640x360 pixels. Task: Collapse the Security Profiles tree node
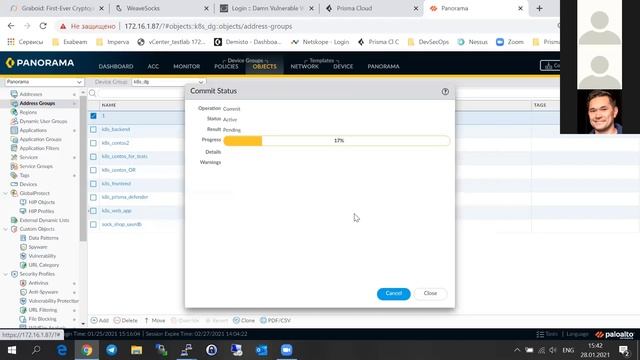coord(6,274)
